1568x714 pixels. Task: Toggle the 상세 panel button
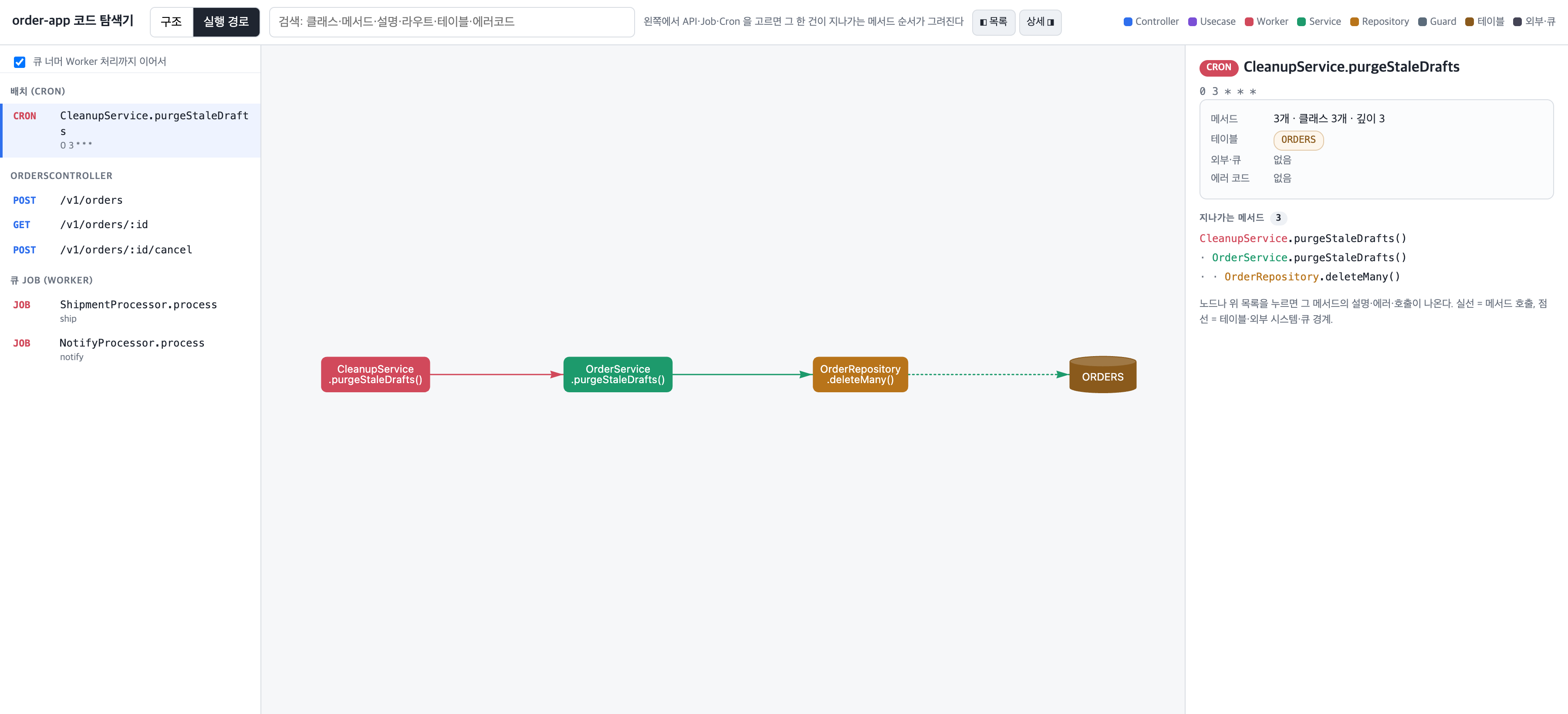[x=1040, y=22]
